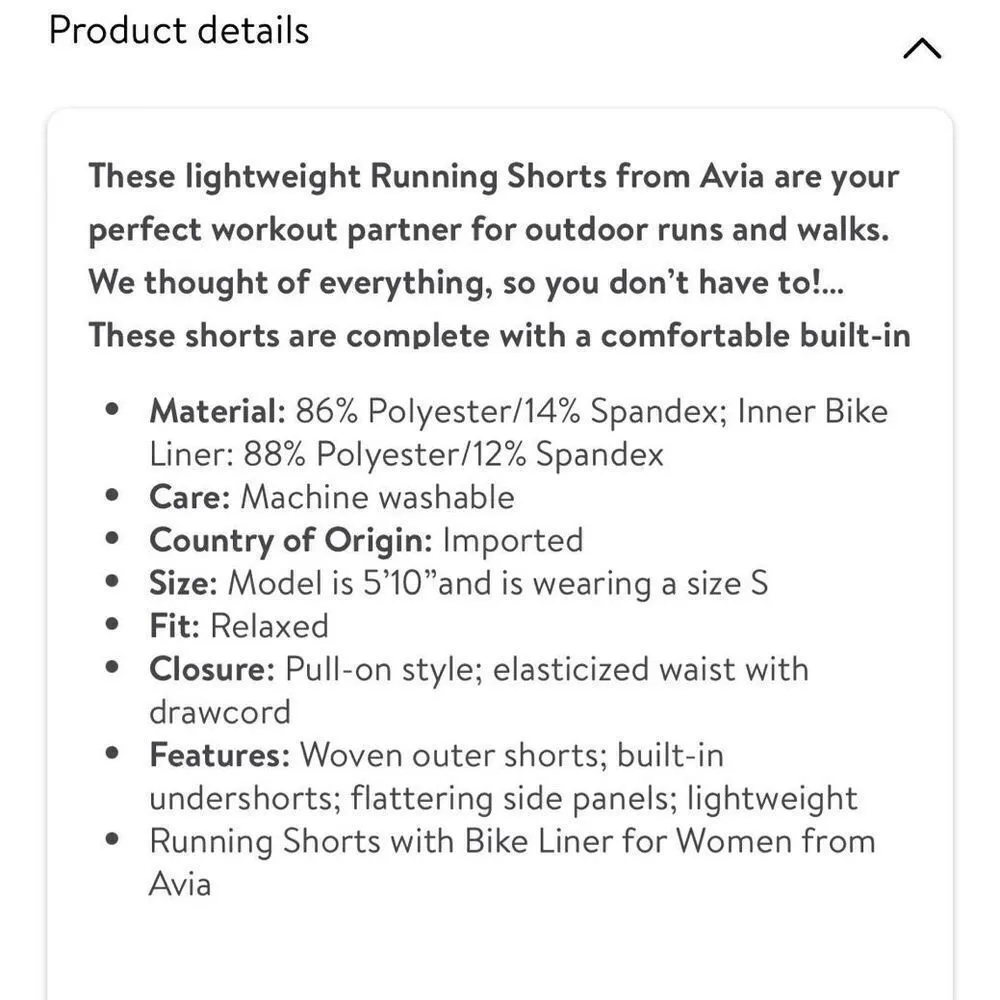Screen dimensions: 1000x1000
Task: Click the Size information line
Action: tap(458, 582)
